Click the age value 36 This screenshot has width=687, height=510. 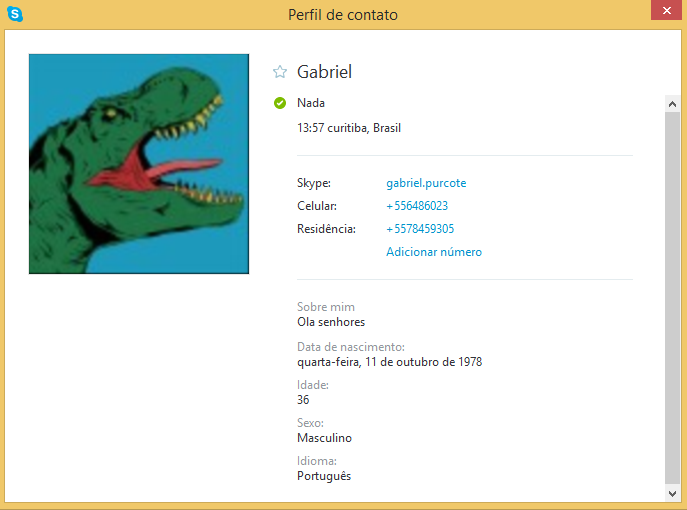pyautogui.click(x=303, y=400)
